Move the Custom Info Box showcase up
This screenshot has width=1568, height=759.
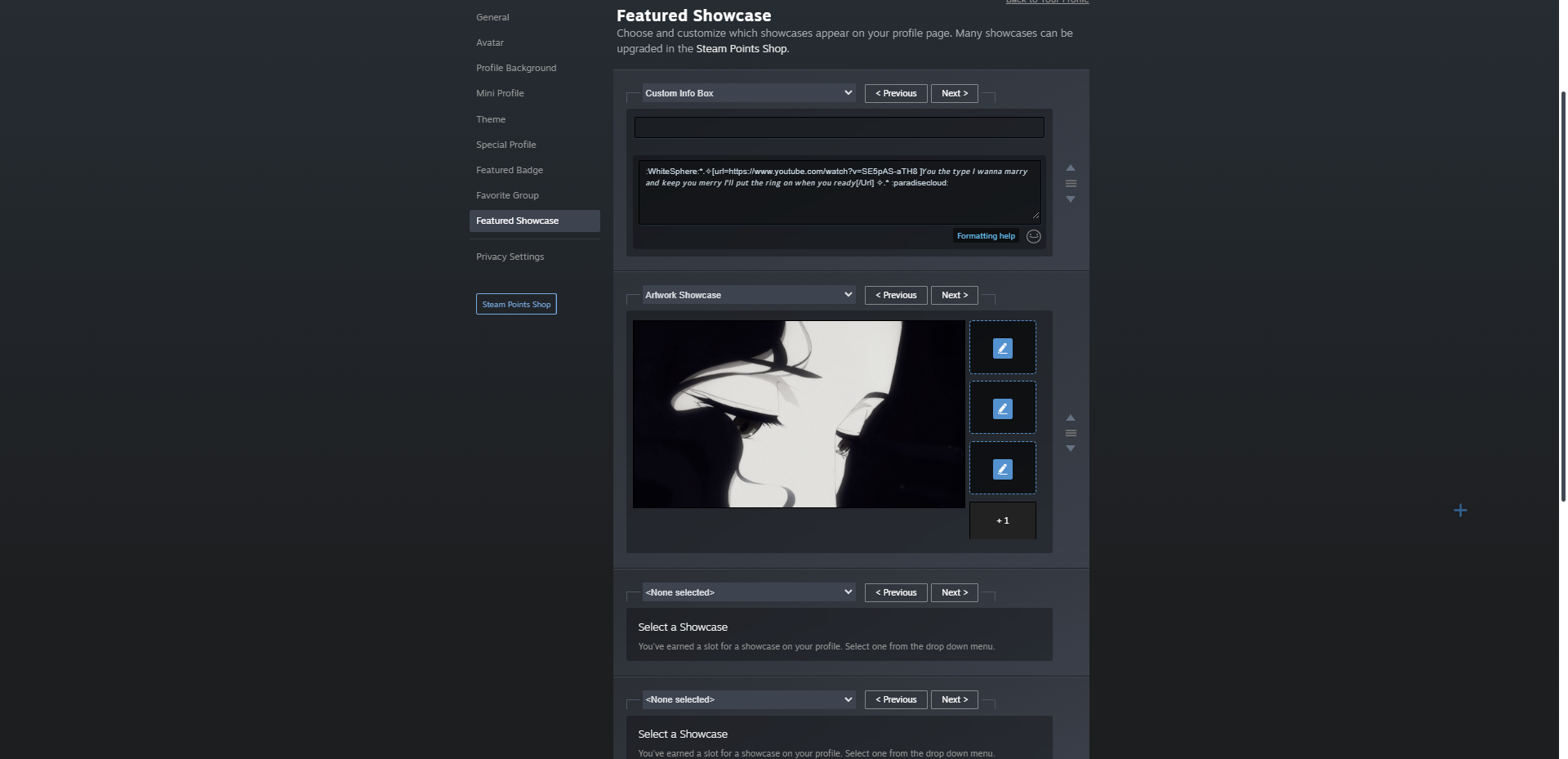click(x=1071, y=167)
